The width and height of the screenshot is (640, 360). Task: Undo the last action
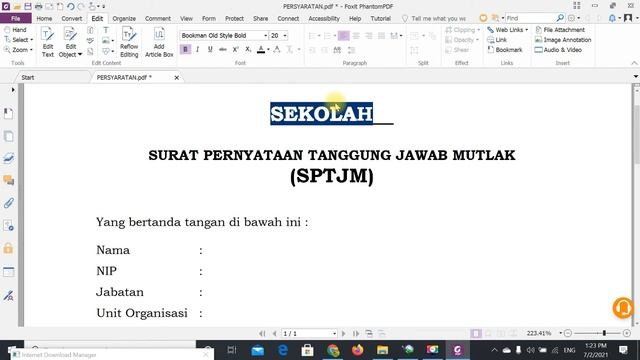point(71,7)
